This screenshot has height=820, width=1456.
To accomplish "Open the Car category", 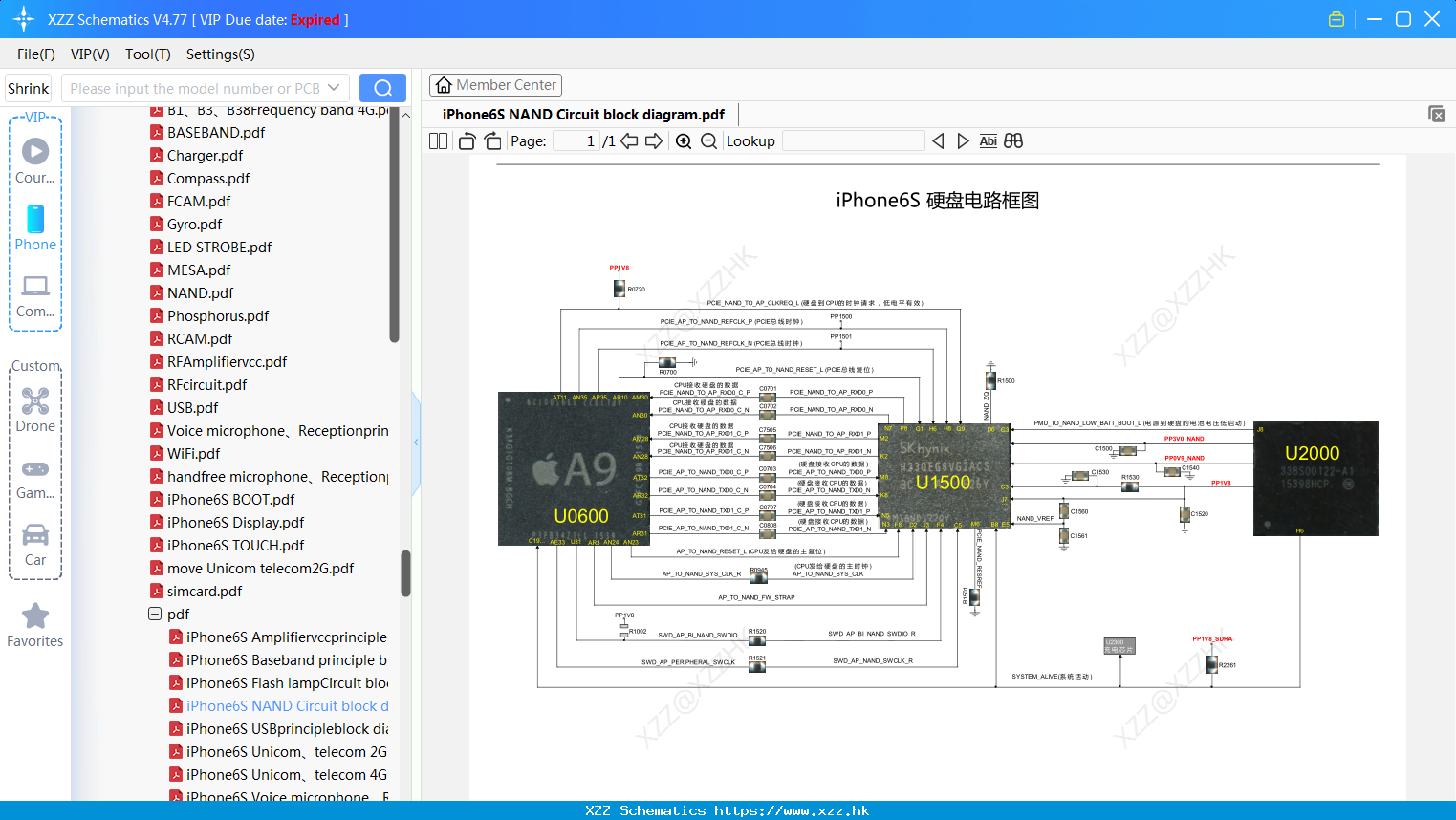I will coord(35,545).
